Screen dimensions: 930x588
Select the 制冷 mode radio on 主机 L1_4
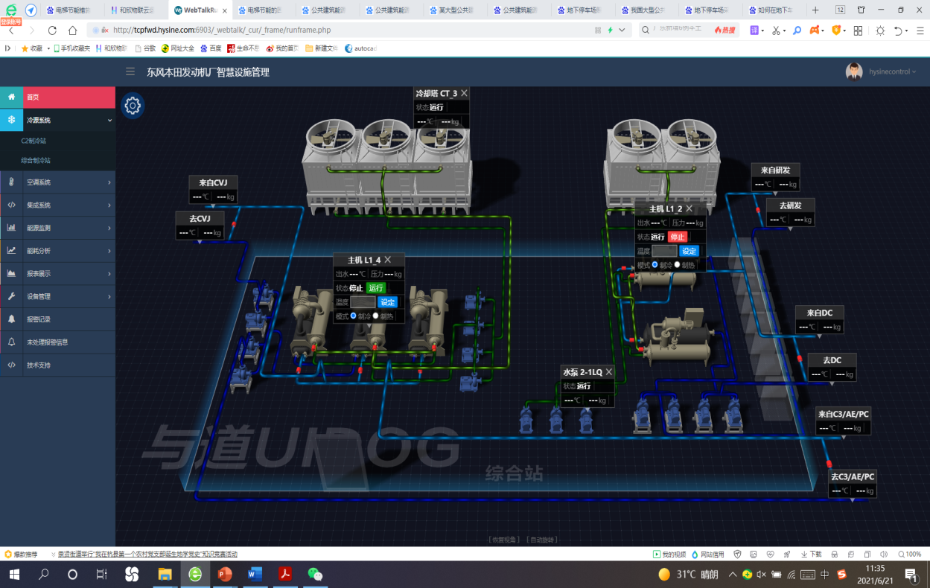(x=353, y=316)
